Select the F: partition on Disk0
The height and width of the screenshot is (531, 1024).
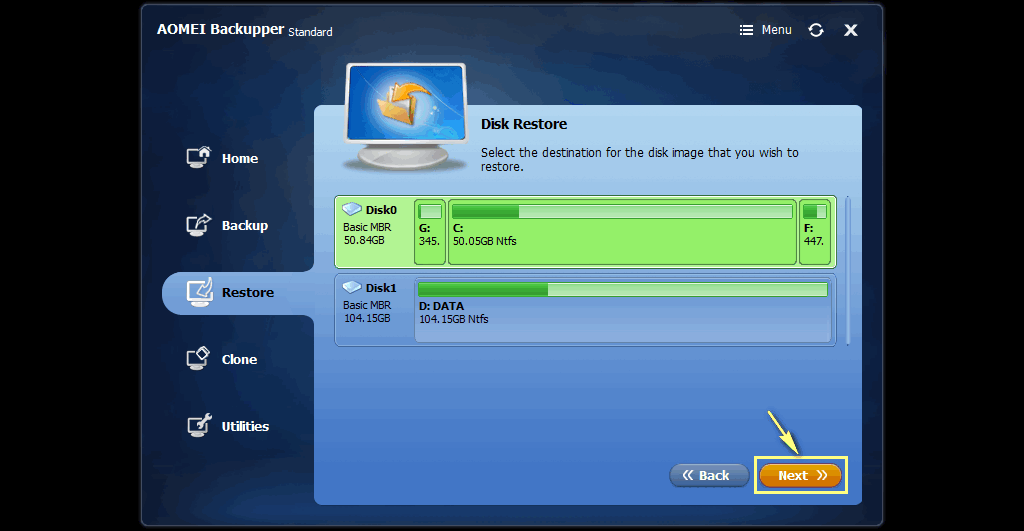[x=814, y=232]
